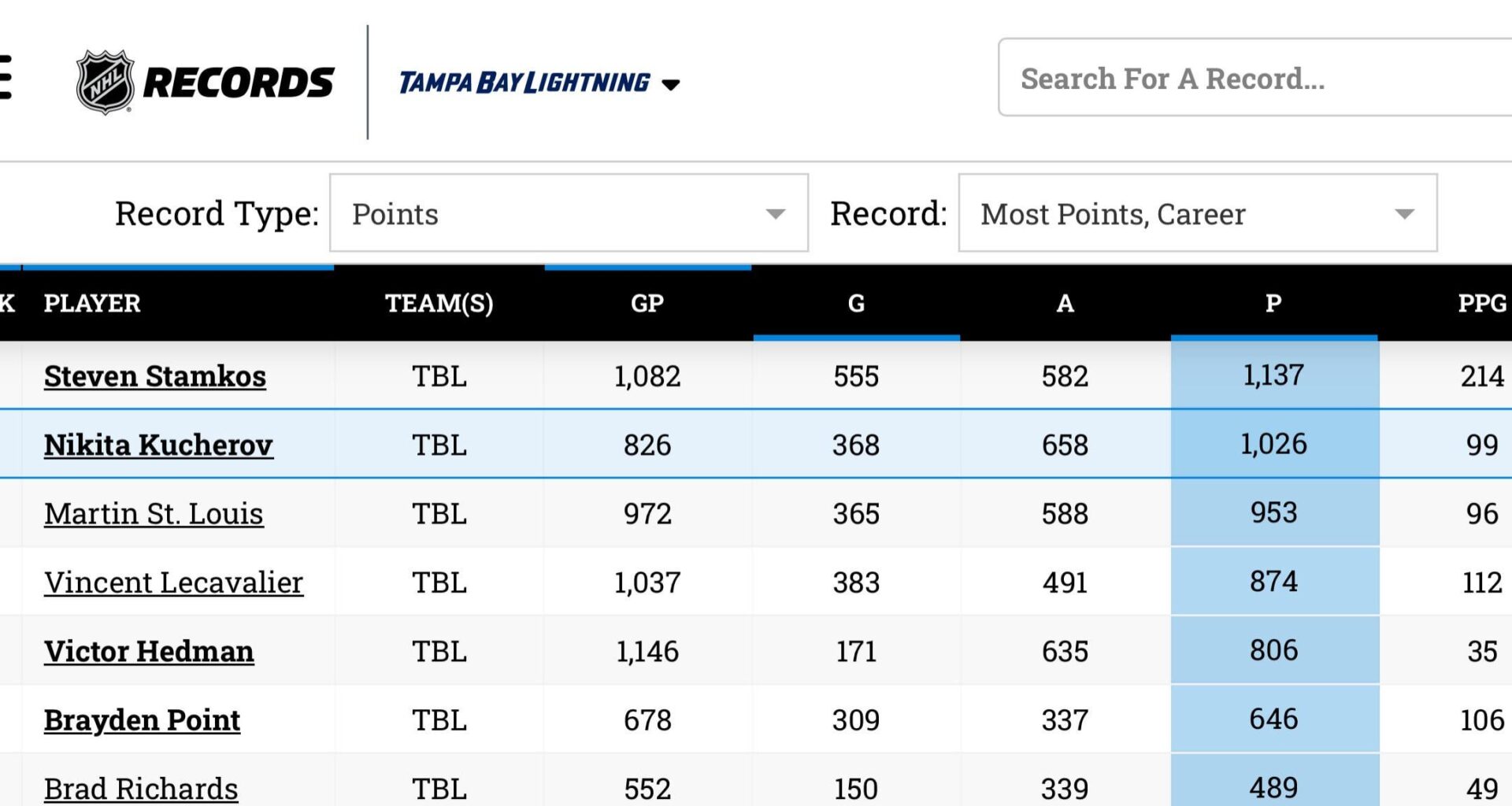Screen dimensions: 1512x806
Task: Click the RECORDS wordmark logo
Action: coord(239,83)
